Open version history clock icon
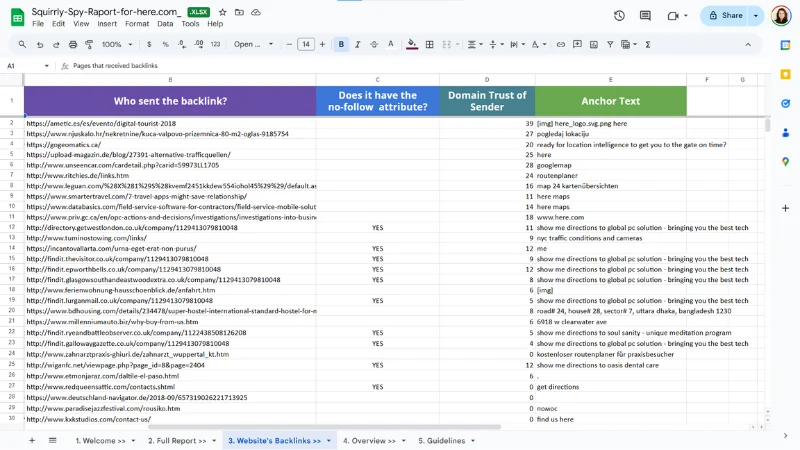800x450 pixels. pos(619,15)
